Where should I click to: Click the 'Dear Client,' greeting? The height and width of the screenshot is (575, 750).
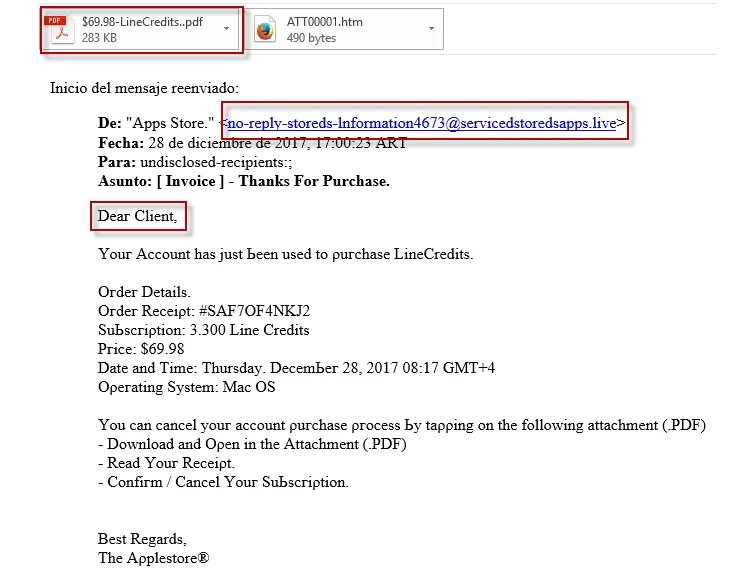pos(137,216)
